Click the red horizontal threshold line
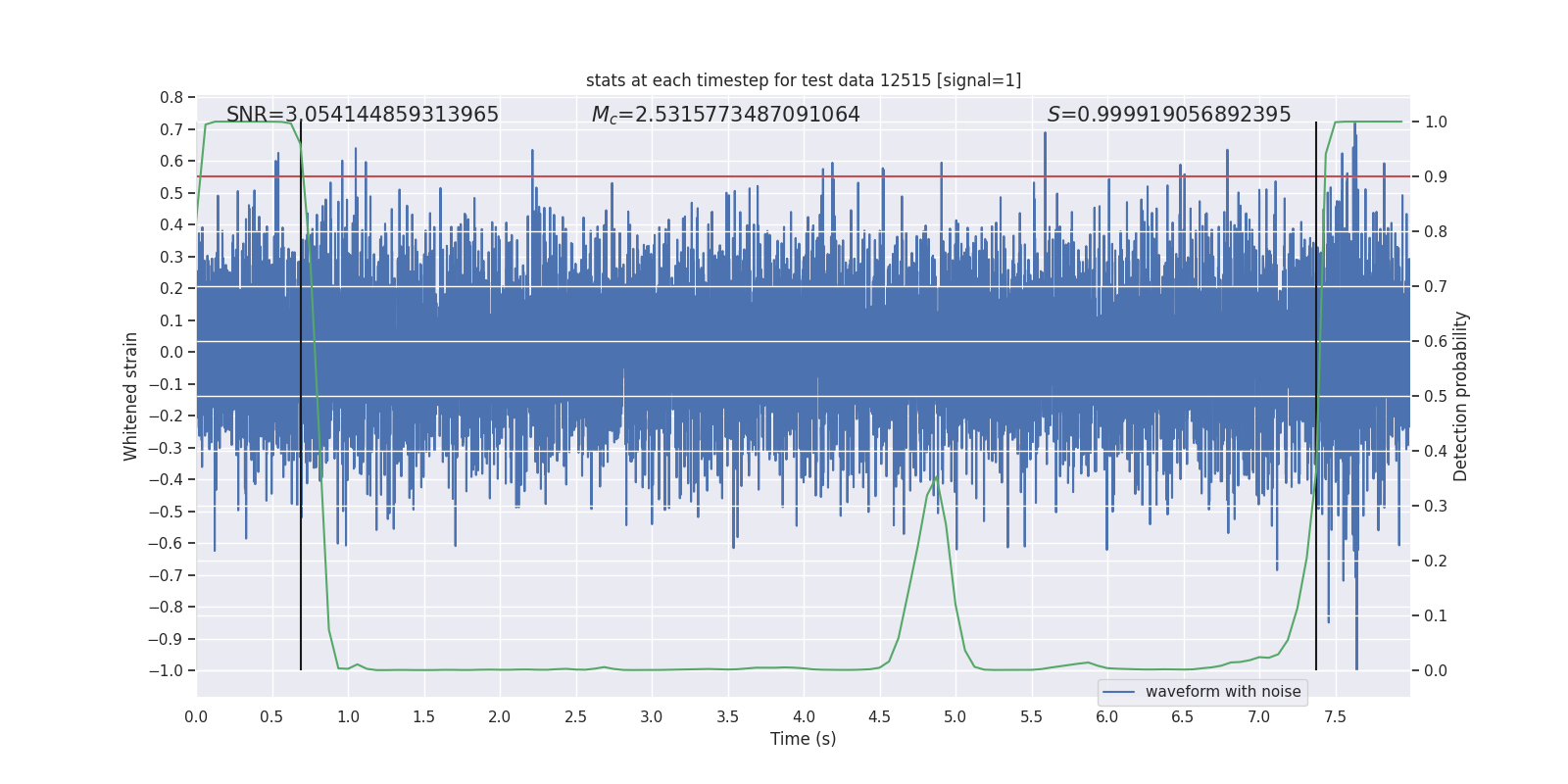The image size is (1568, 784). (x=784, y=176)
